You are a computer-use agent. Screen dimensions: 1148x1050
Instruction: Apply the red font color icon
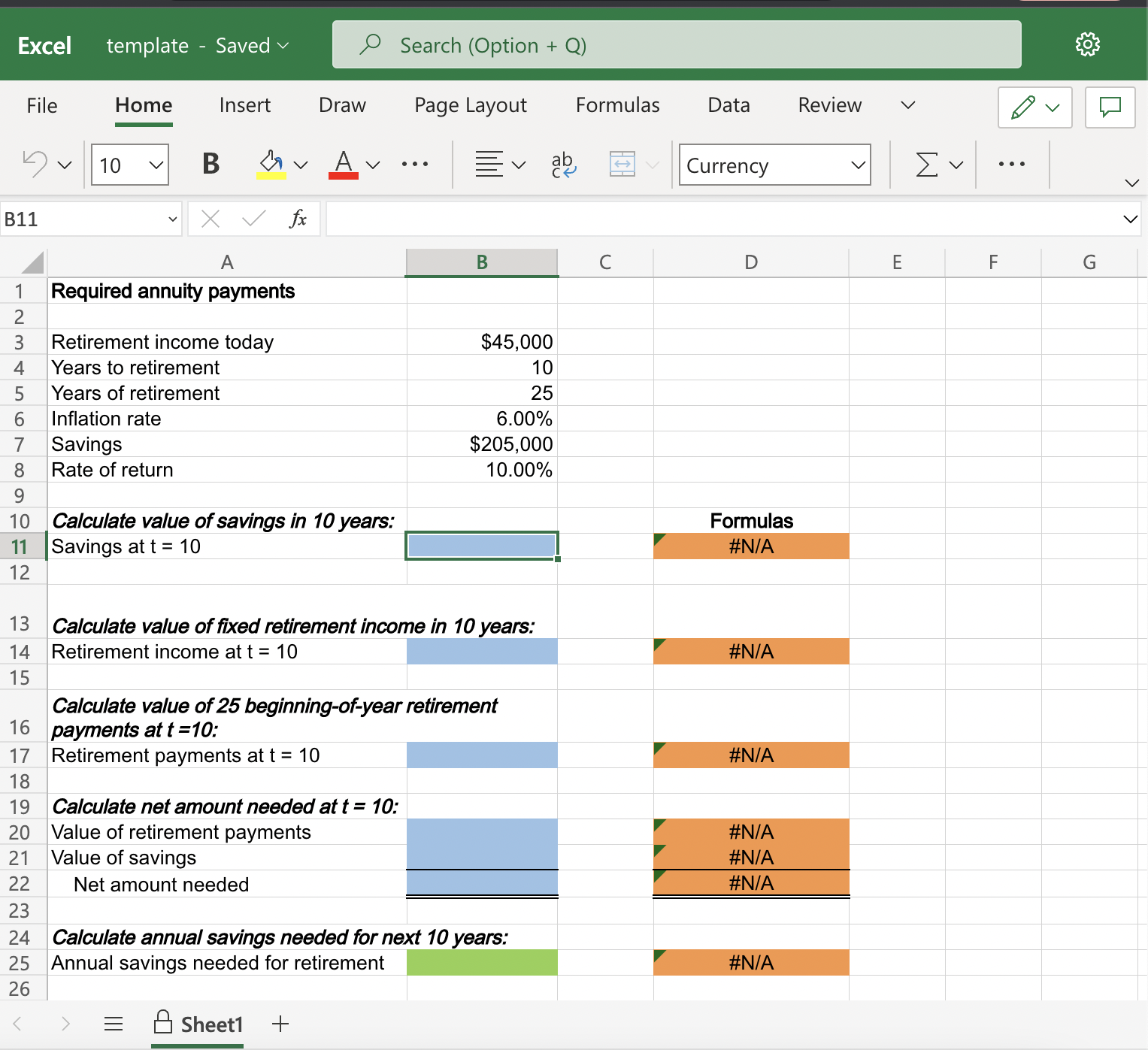[344, 164]
